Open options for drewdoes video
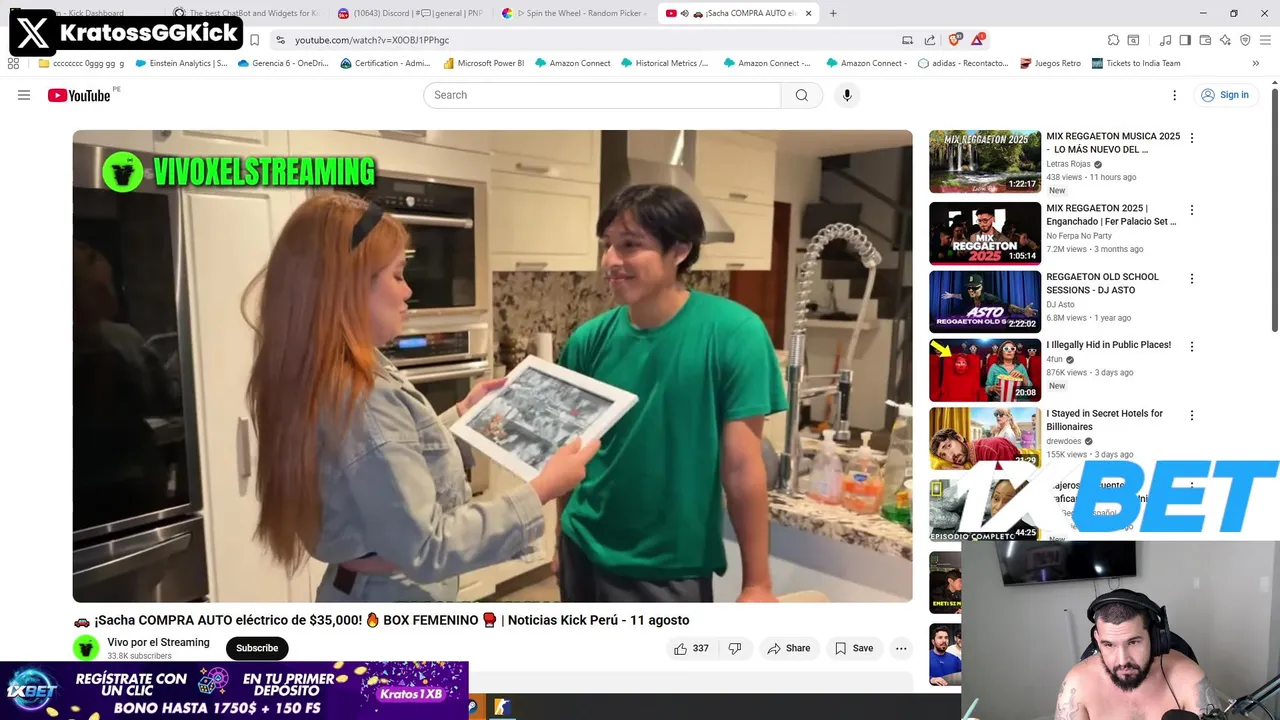Screen dimensions: 1280x720 click(1191, 414)
